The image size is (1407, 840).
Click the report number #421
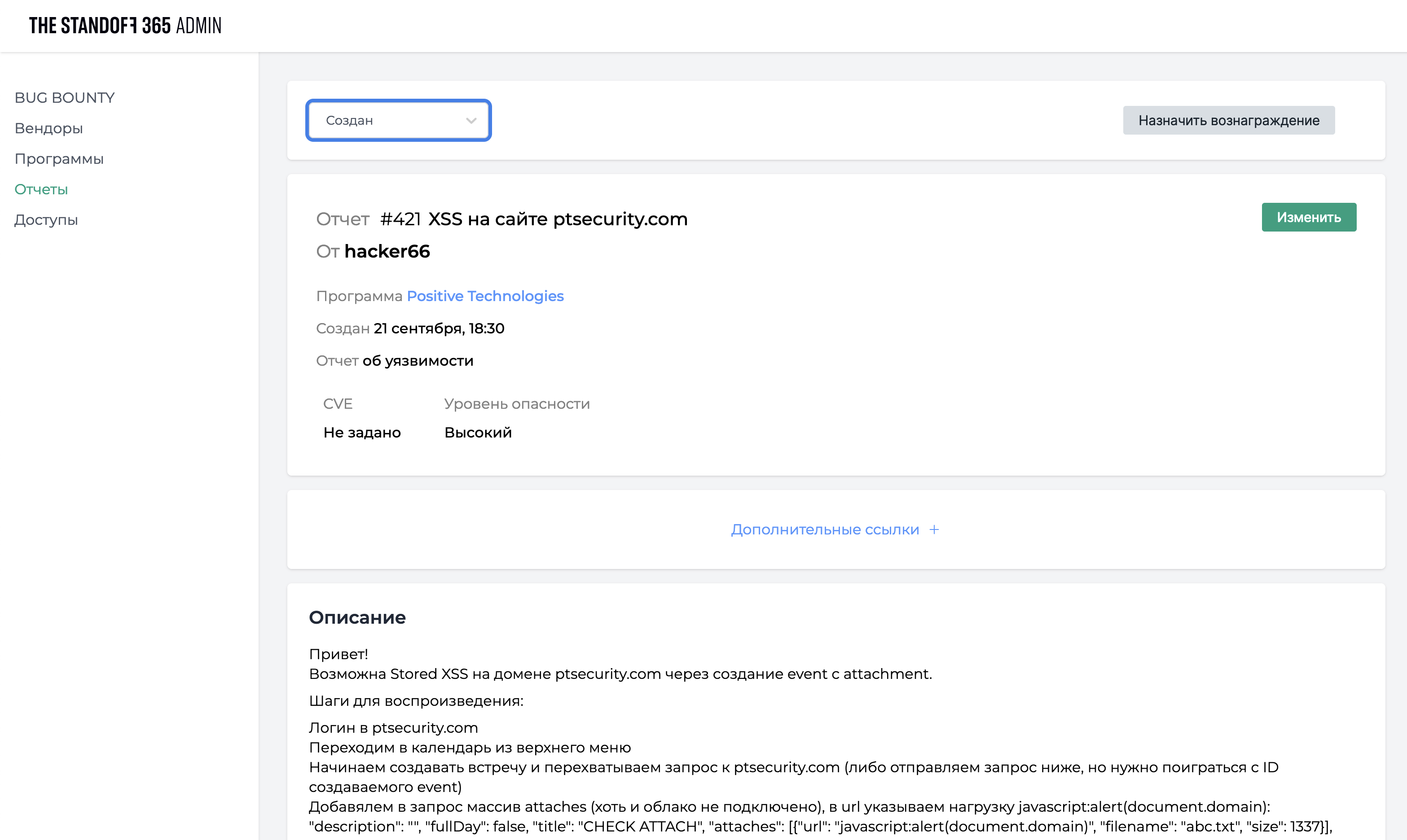400,219
